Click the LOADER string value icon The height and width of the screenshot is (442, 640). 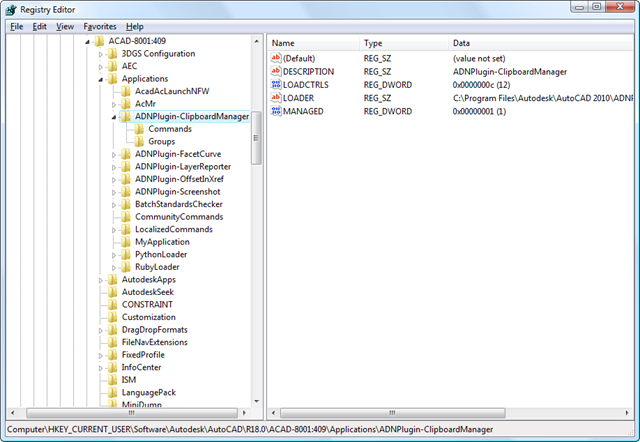coord(276,98)
